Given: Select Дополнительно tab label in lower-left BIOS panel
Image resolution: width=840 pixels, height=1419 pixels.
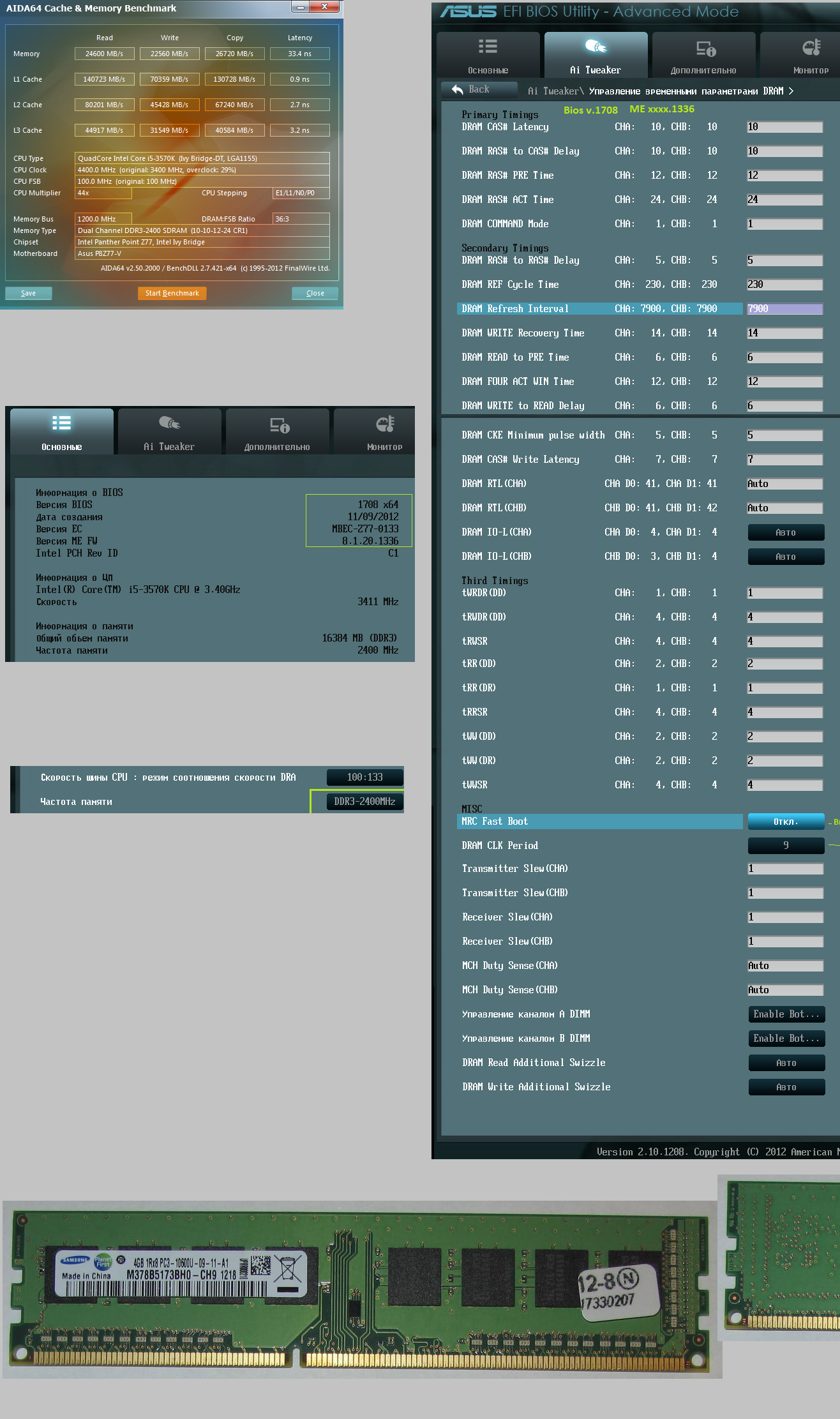Looking at the screenshot, I should [x=276, y=447].
